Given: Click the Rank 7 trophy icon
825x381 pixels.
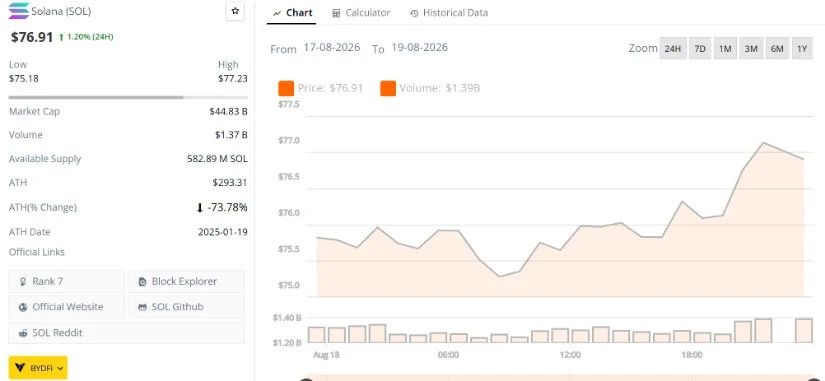Looking at the screenshot, I should coord(23,282).
